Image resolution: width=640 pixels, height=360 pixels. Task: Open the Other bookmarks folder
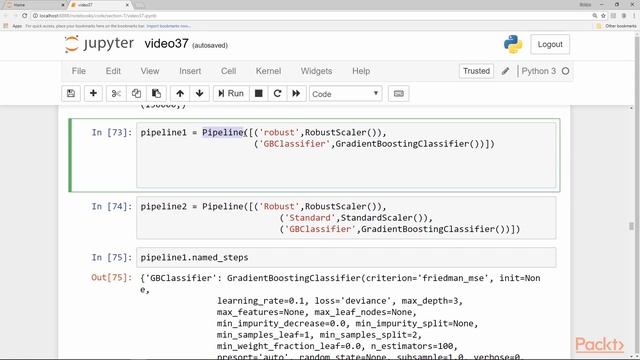[616, 26]
